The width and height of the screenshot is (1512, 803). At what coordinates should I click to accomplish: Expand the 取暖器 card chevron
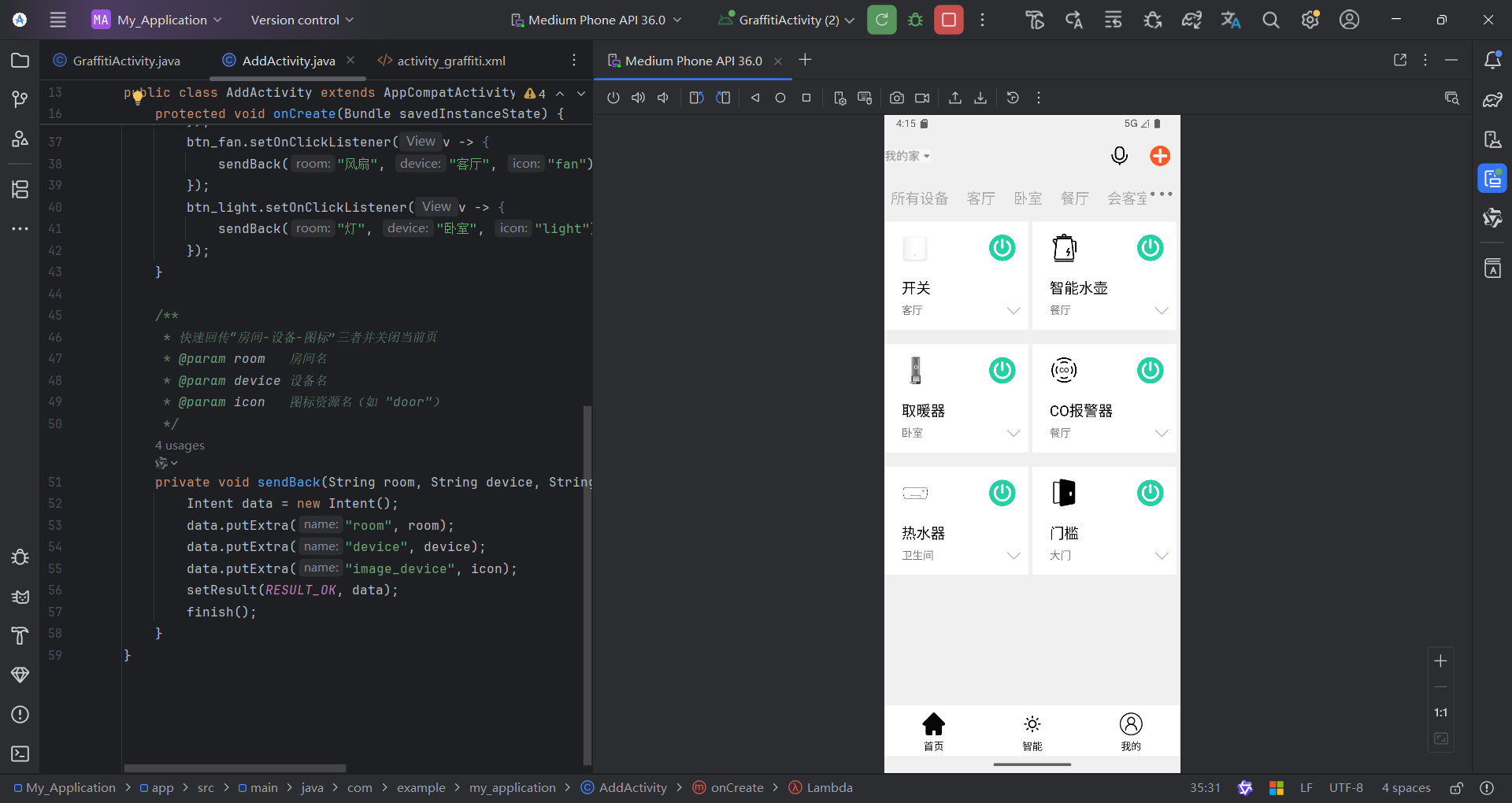(x=1014, y=433)
